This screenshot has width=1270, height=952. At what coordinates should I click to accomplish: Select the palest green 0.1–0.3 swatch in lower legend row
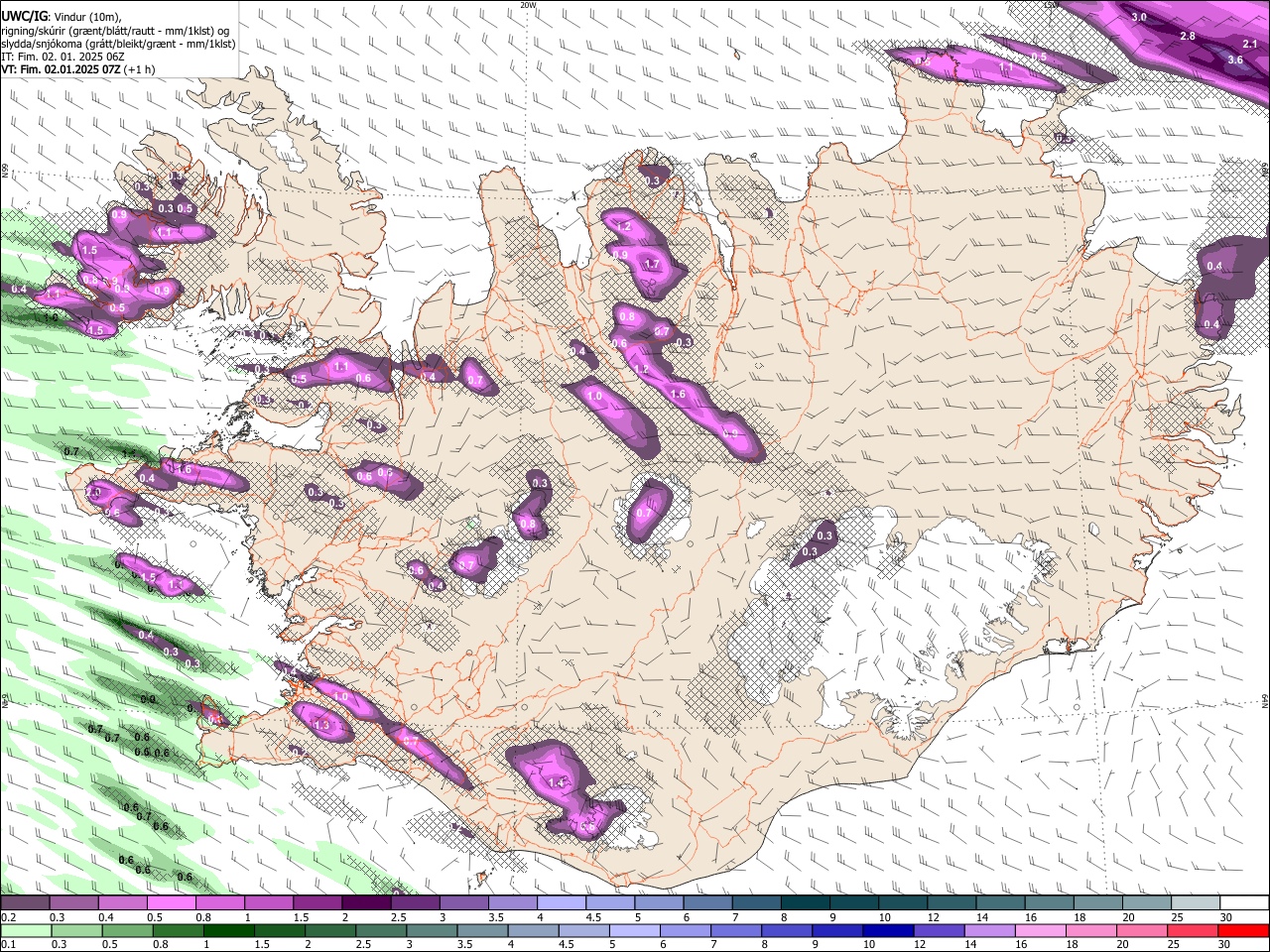pyautogui.click(x=25, y=930)
